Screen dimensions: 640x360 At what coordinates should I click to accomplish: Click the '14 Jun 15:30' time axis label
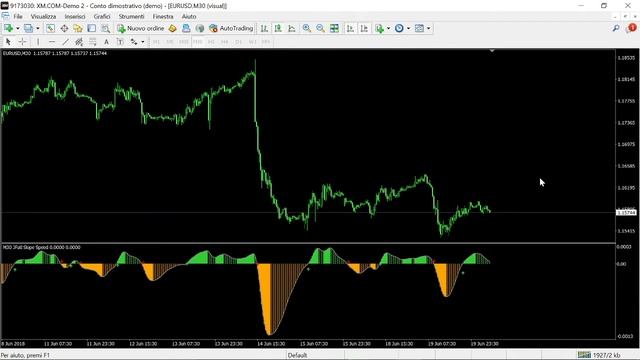pos(271,344)
